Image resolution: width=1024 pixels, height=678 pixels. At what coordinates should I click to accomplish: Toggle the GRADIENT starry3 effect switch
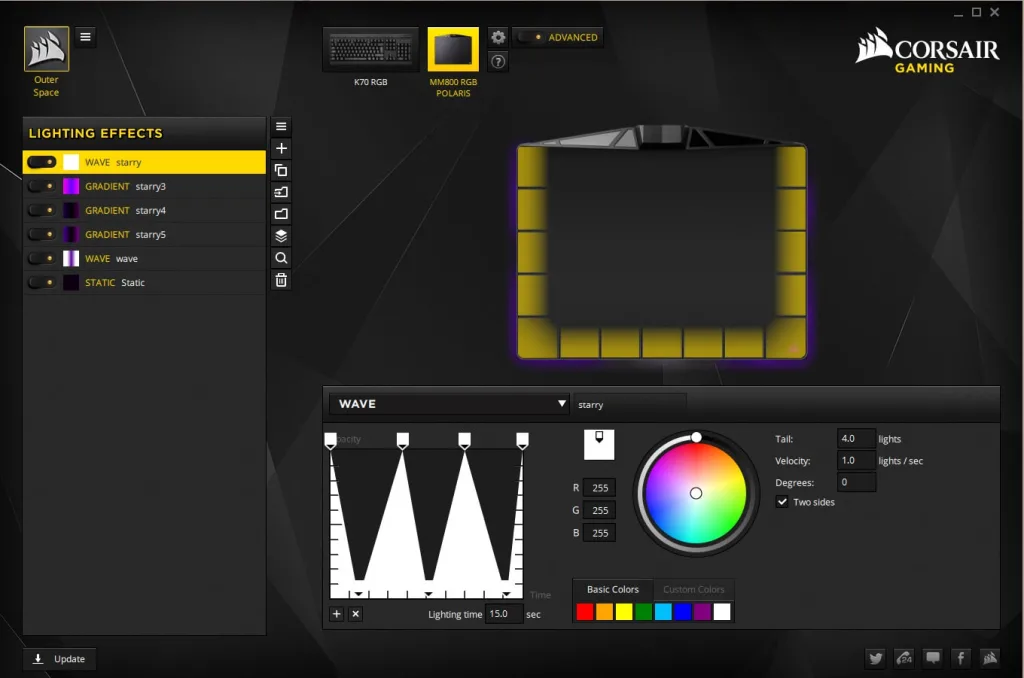[42, 186]
